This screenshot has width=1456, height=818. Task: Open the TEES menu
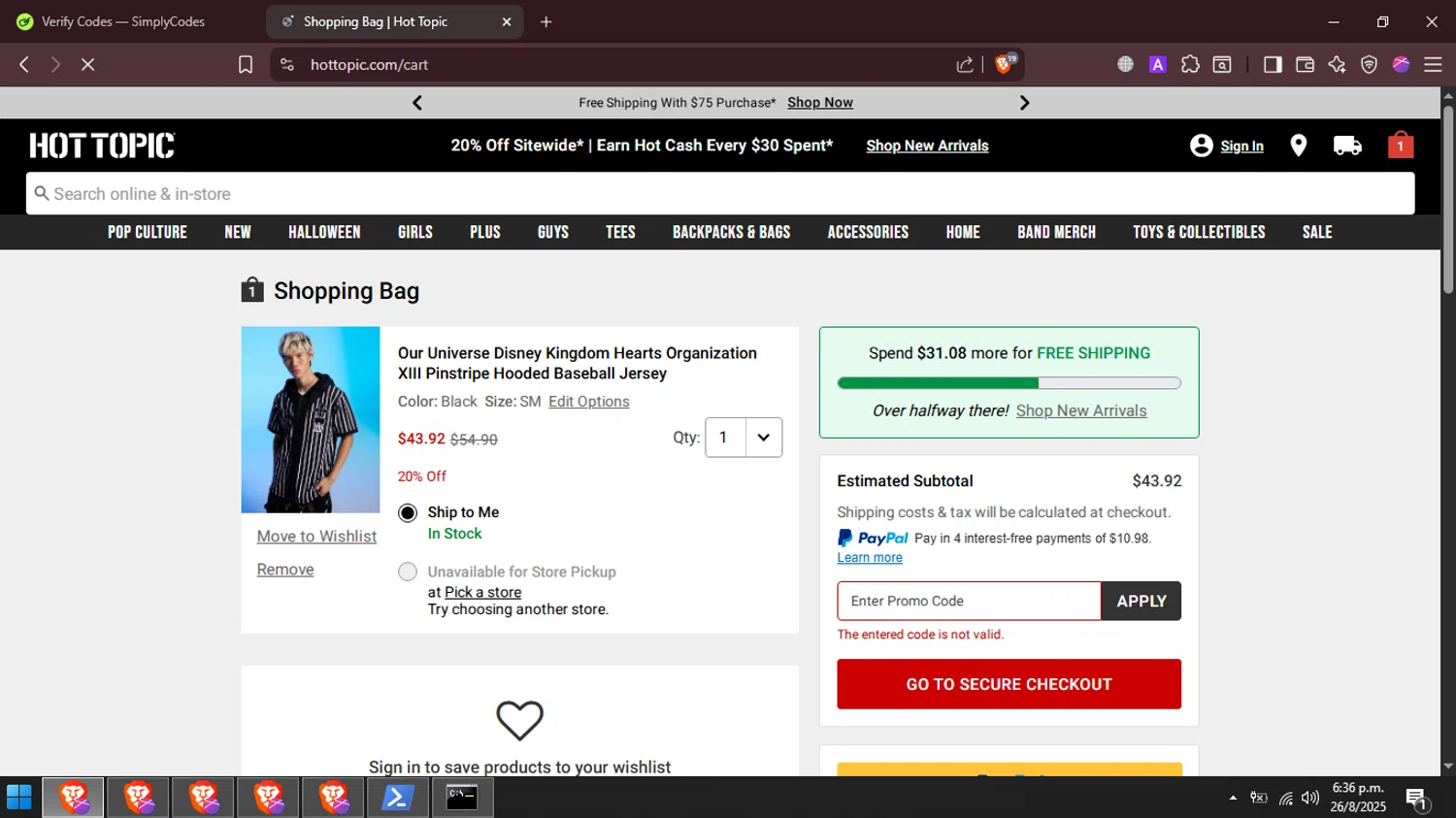(x=620, y=232)
